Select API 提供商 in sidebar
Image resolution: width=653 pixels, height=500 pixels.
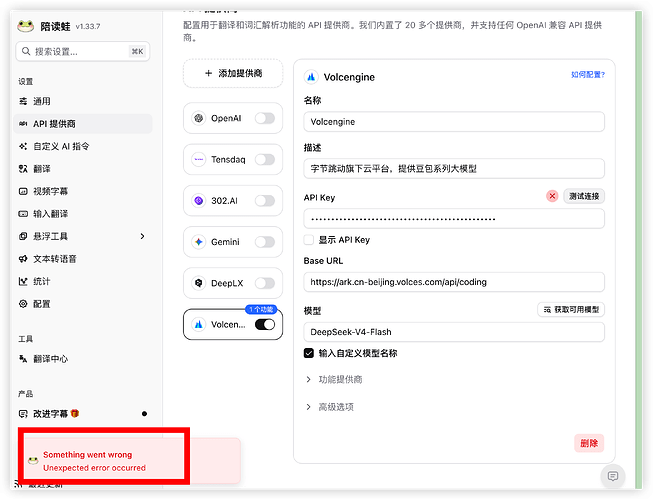tap(83, 124)
